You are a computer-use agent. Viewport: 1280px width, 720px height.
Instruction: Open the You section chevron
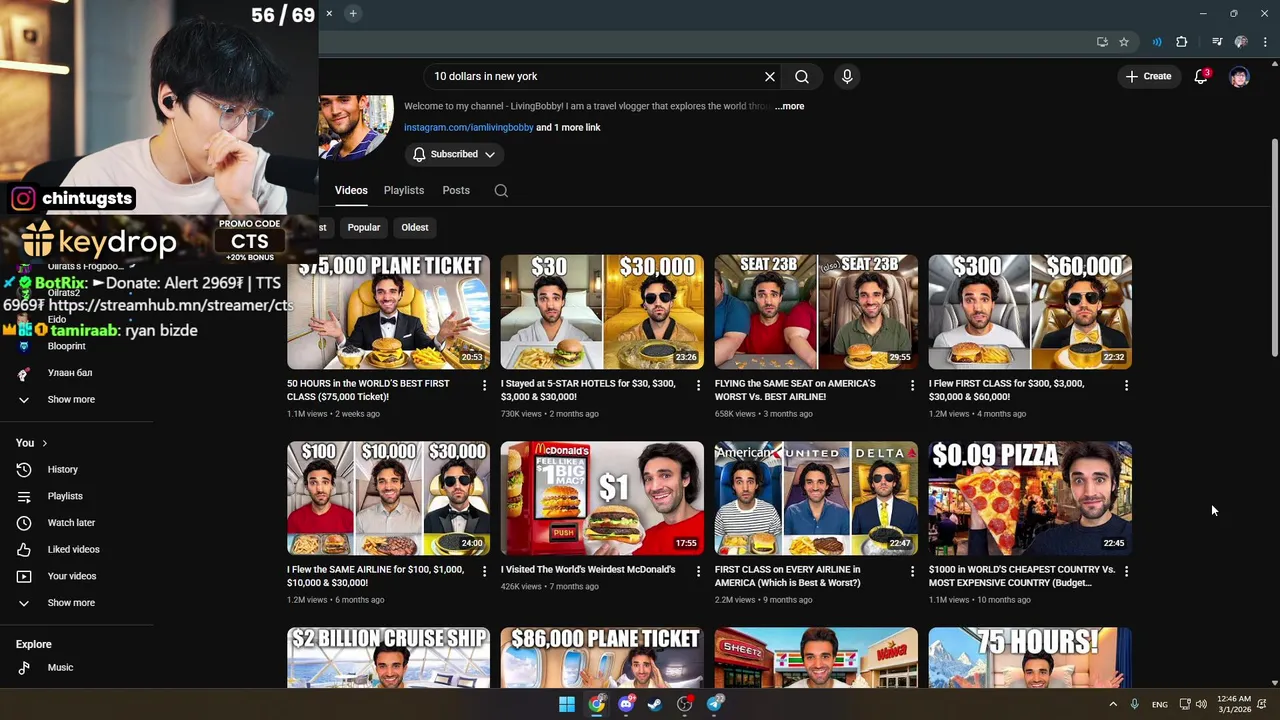click(x=44, y=443)
